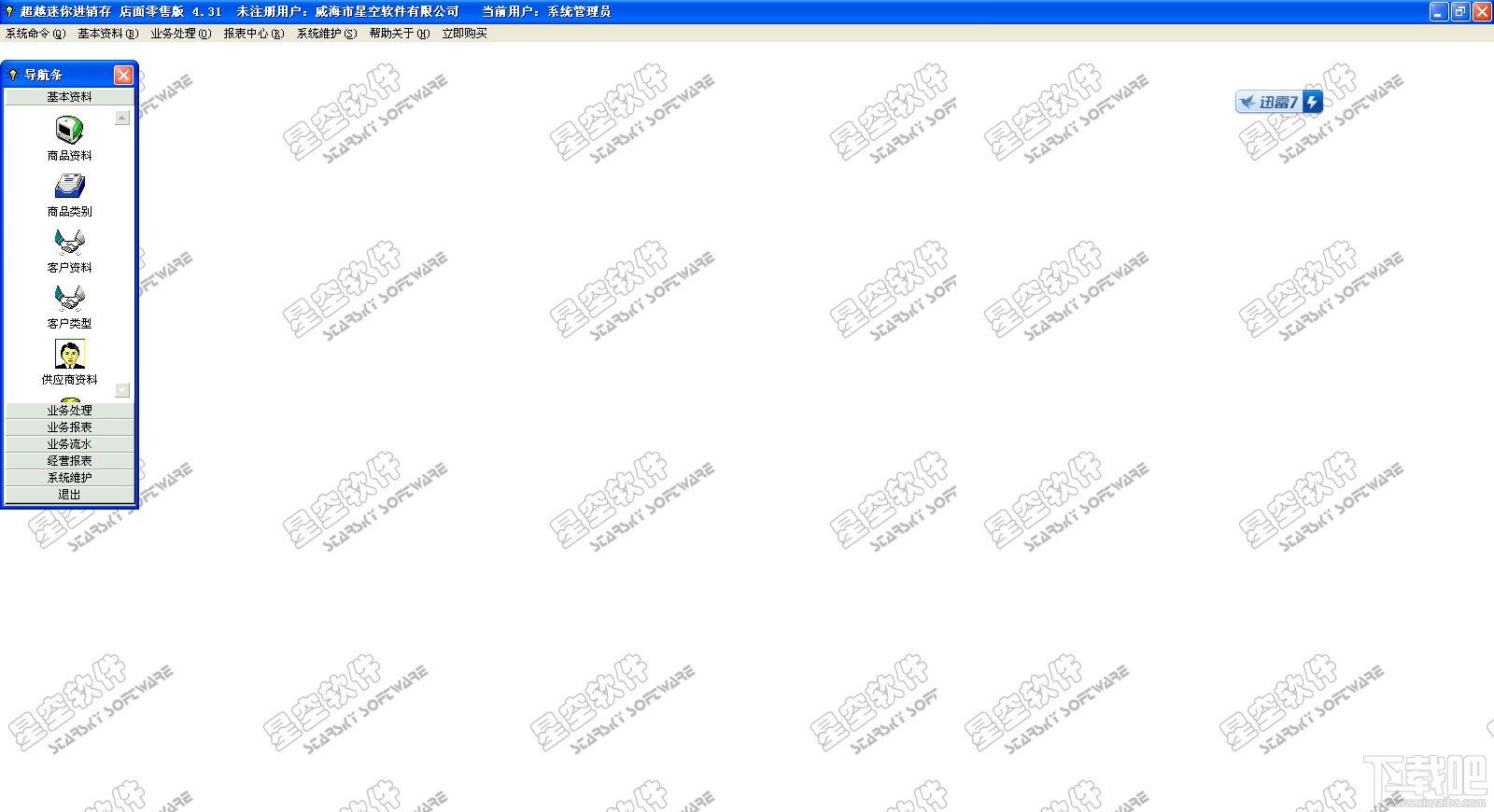Open the 客户资料 handshake icon
This screenshot has height=812, width=1494.
pyautogui.click(x=70, y=243)
